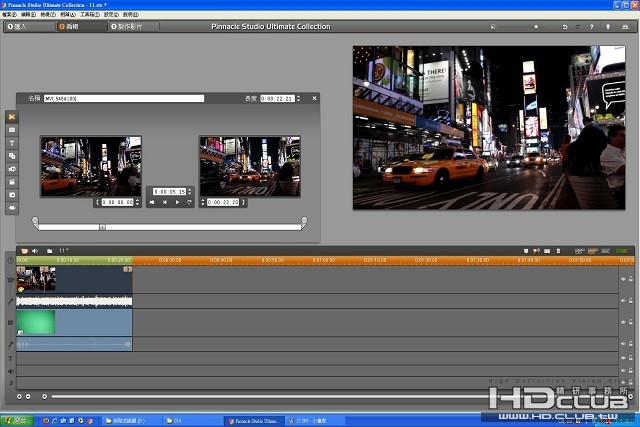Close the clip properties panel
The height and width of the screenshot is (427, 640).
(x=314, y=98)
